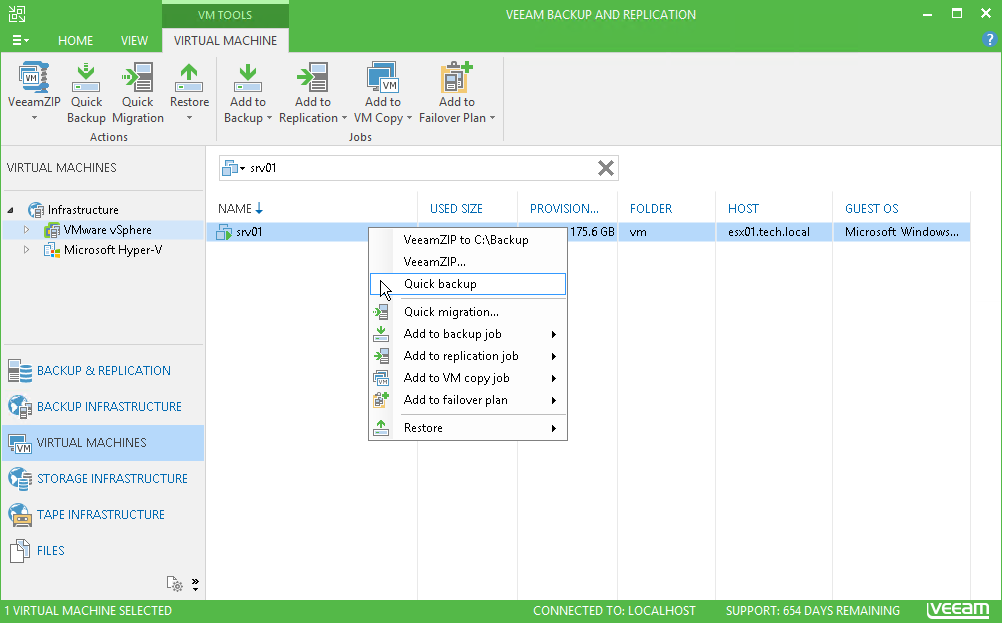
Task: Open the Add to backup job submenu
Action: [468, 334]
